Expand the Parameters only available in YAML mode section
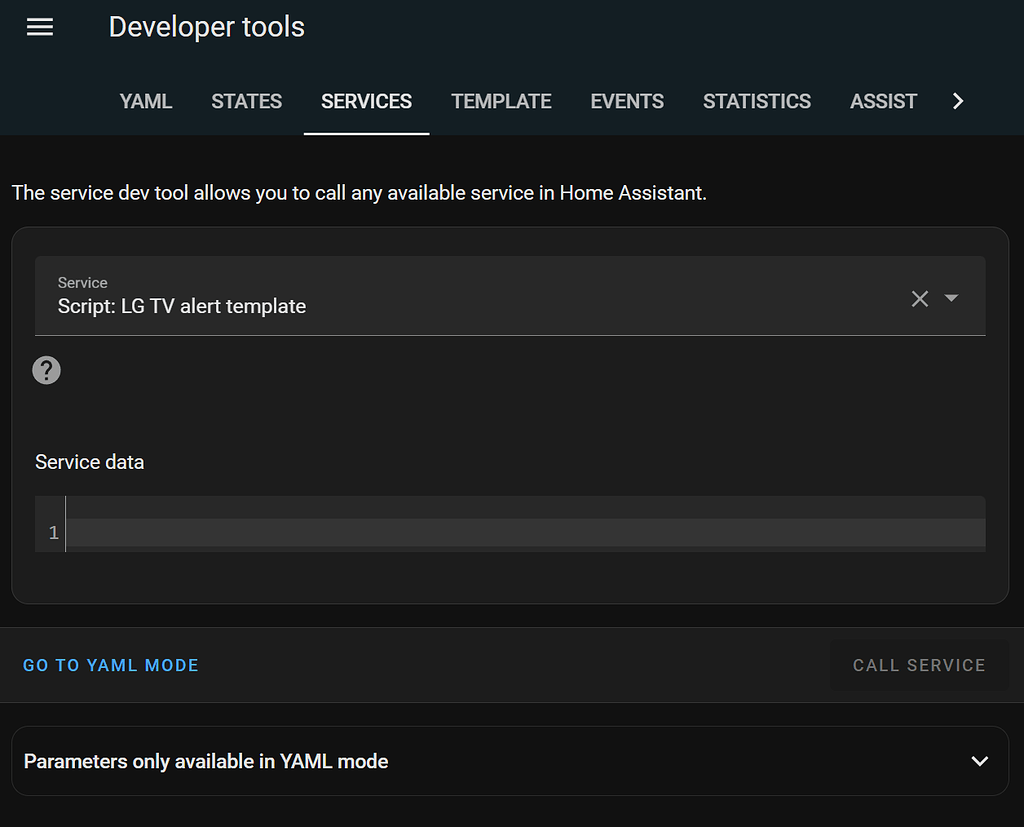 click(978, 760)
